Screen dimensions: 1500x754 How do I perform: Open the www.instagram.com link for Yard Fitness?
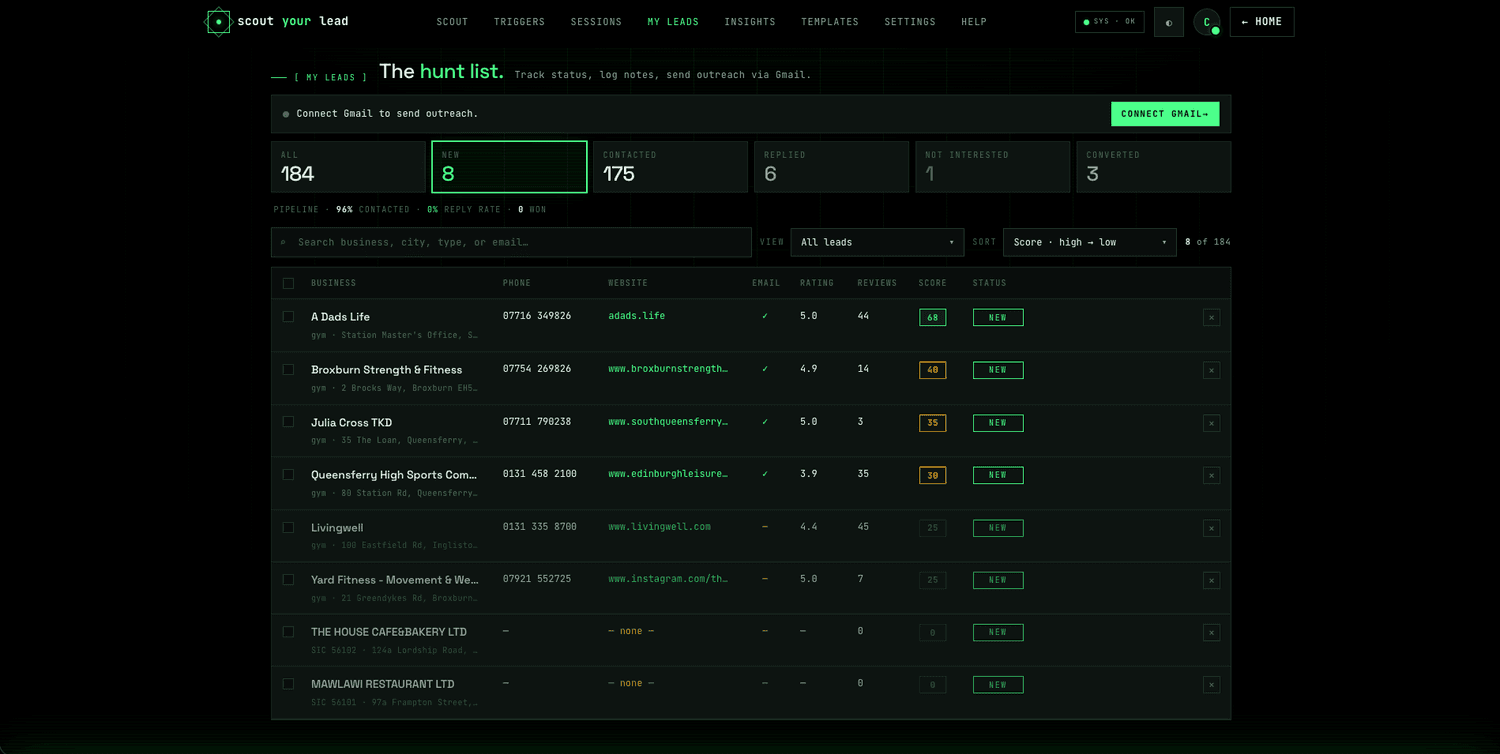coord(668,579)
